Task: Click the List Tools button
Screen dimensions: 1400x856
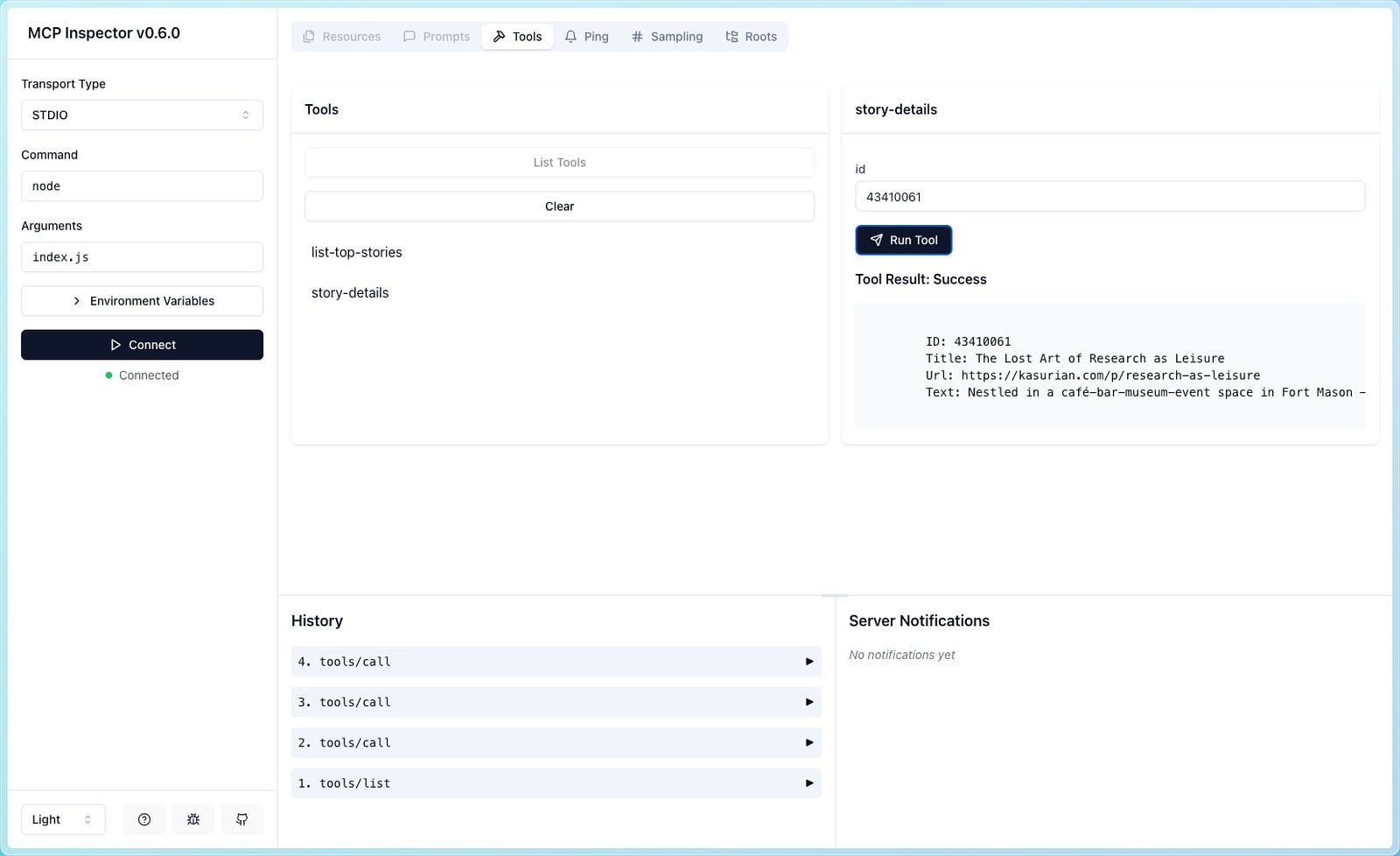Action: (560, 162)
